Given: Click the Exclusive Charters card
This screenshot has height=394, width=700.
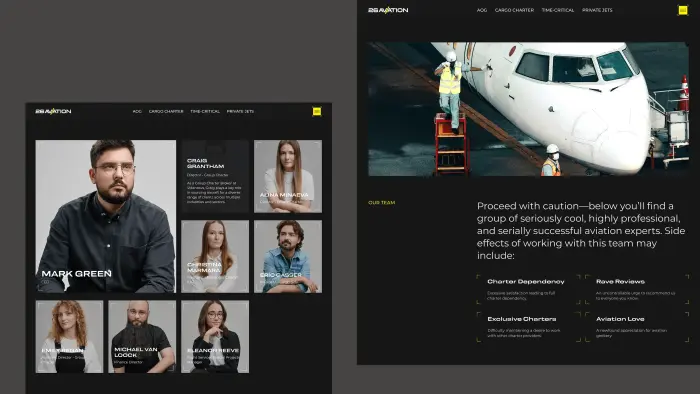Looking at the screenshot, I should click(529, 327).
